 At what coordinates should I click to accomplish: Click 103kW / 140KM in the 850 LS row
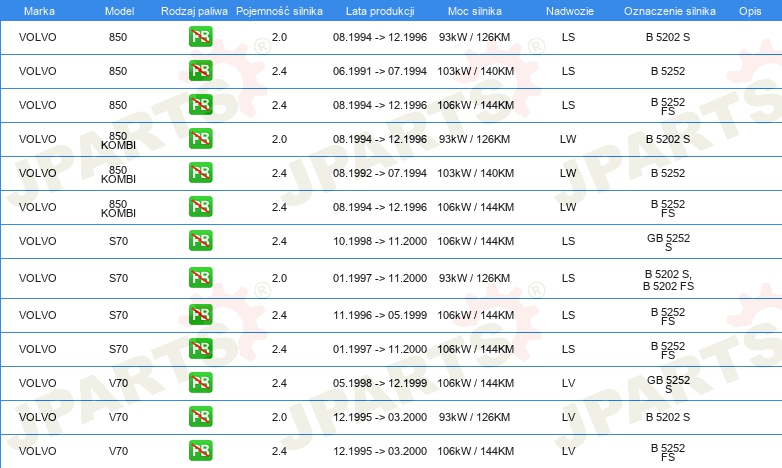pyautogui.click(x=475, y=71)
